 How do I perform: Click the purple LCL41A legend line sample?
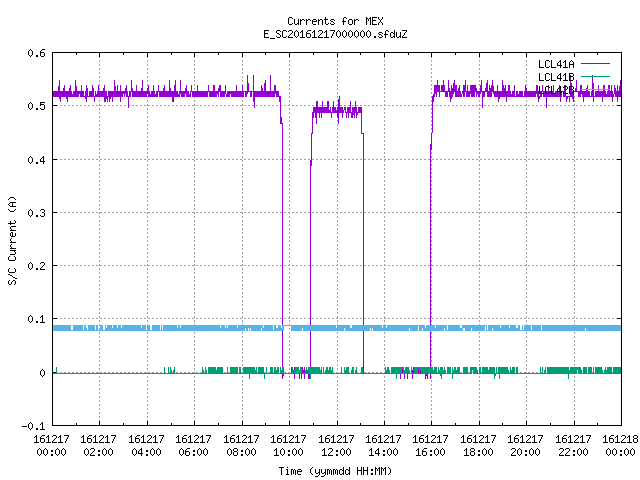tap(595, 64)
